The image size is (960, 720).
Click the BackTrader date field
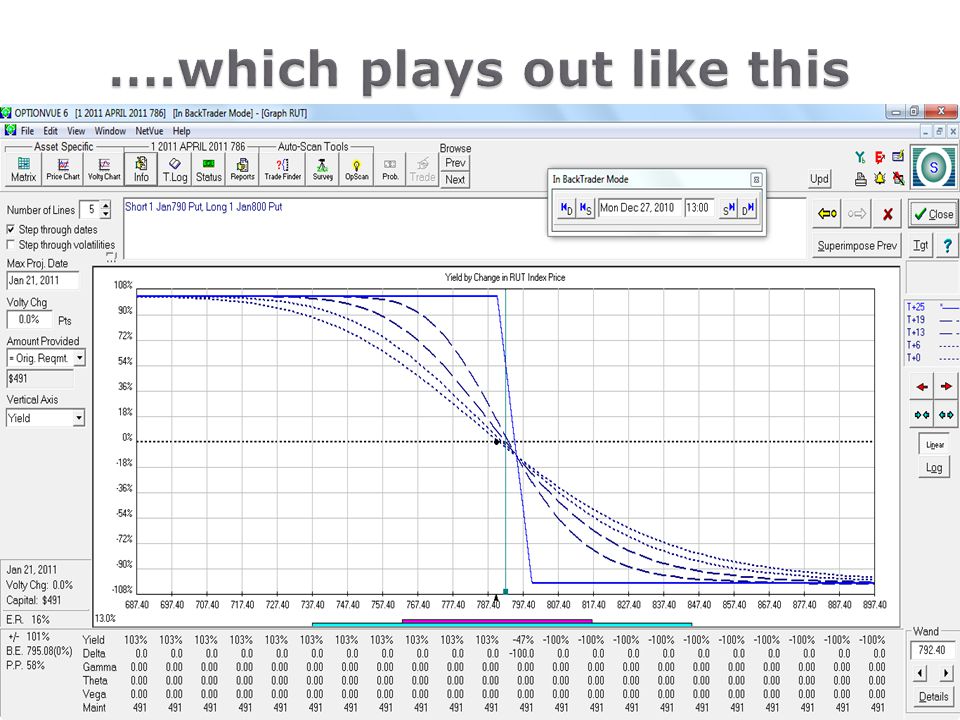coord(639,208)
